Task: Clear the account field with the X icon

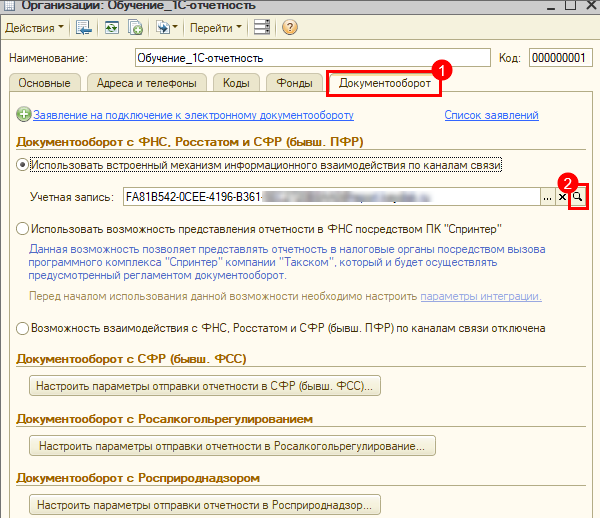Action: point(562,198)
